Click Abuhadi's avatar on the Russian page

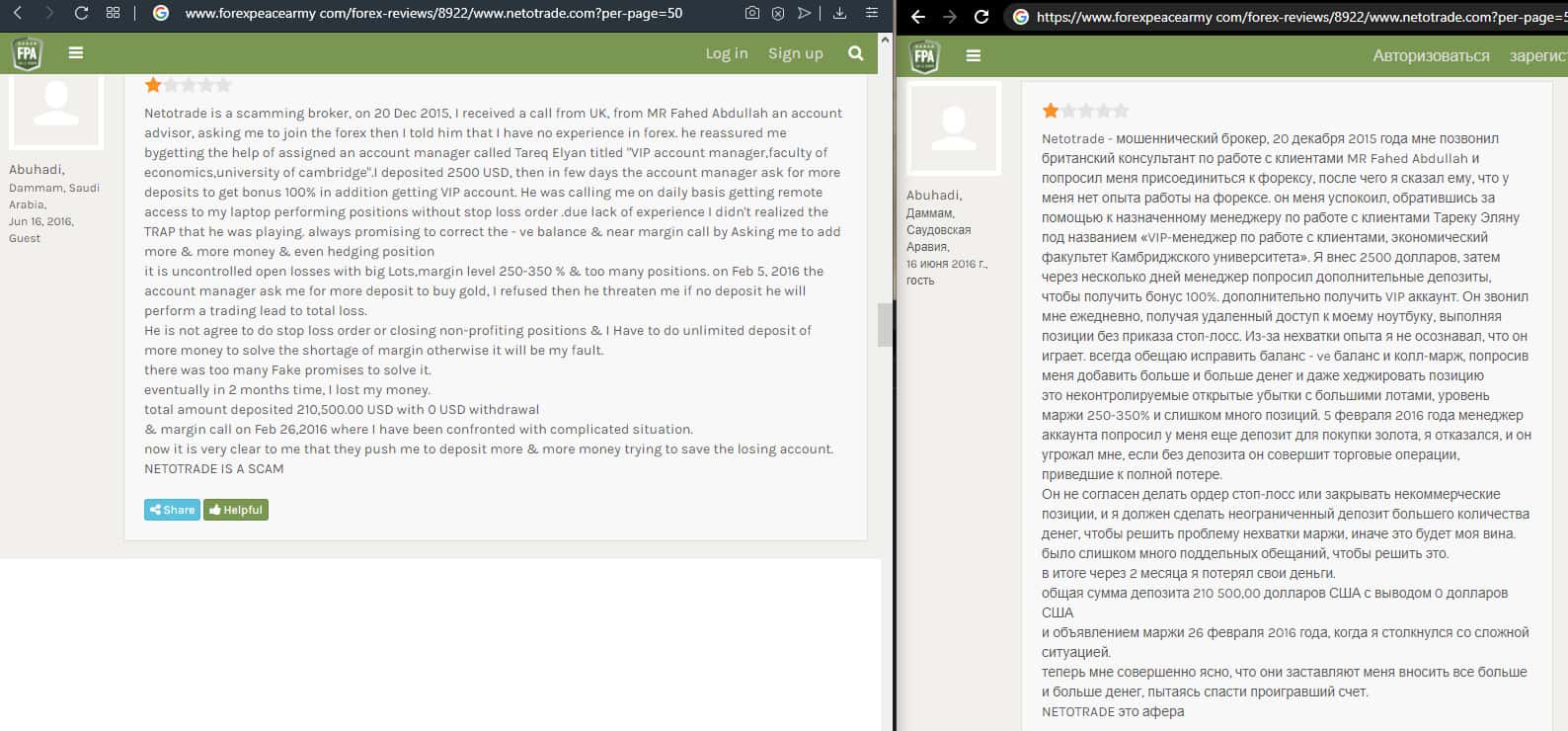(954, 128)
